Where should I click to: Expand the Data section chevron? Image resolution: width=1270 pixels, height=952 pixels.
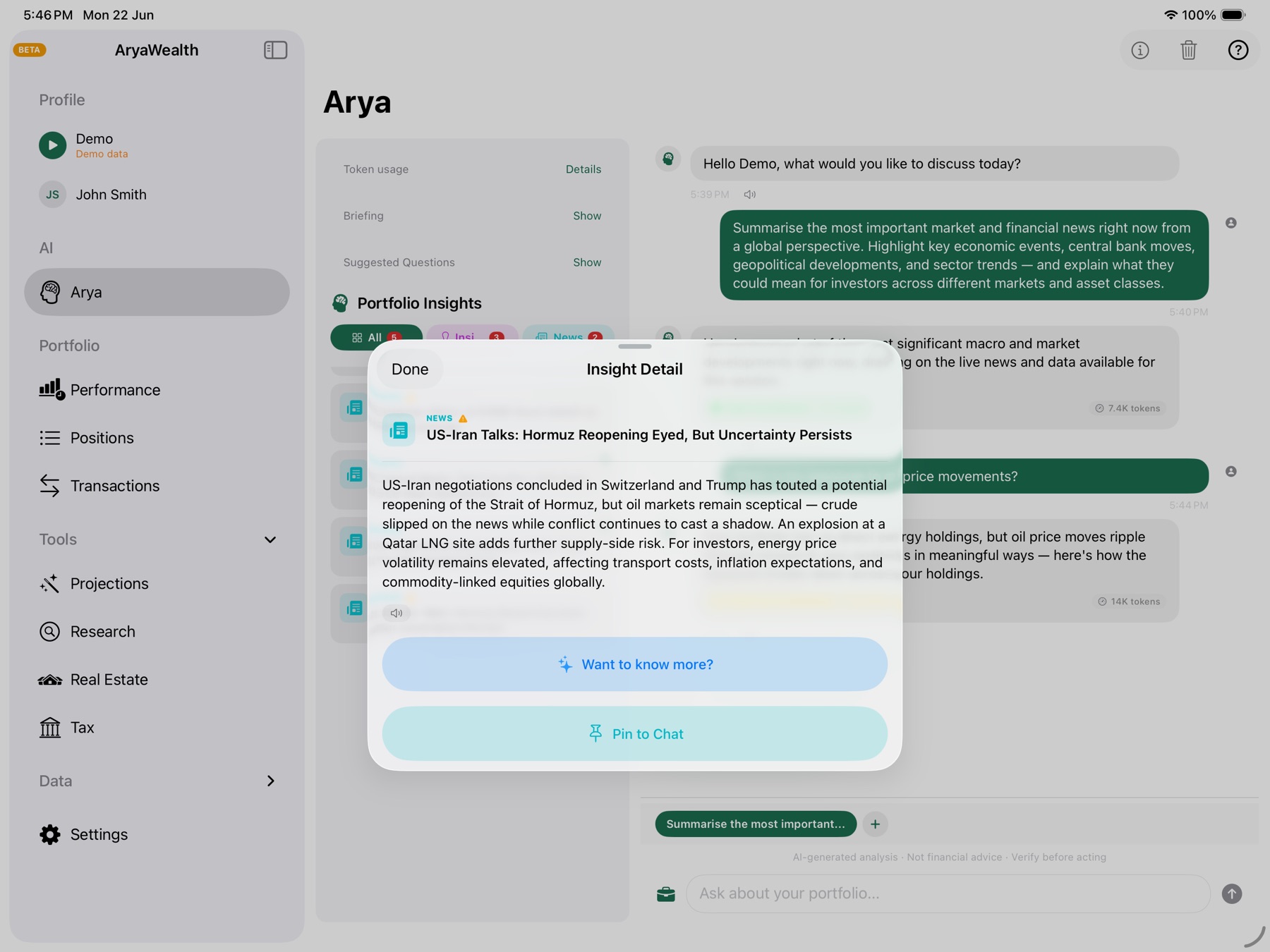[270, 781]
